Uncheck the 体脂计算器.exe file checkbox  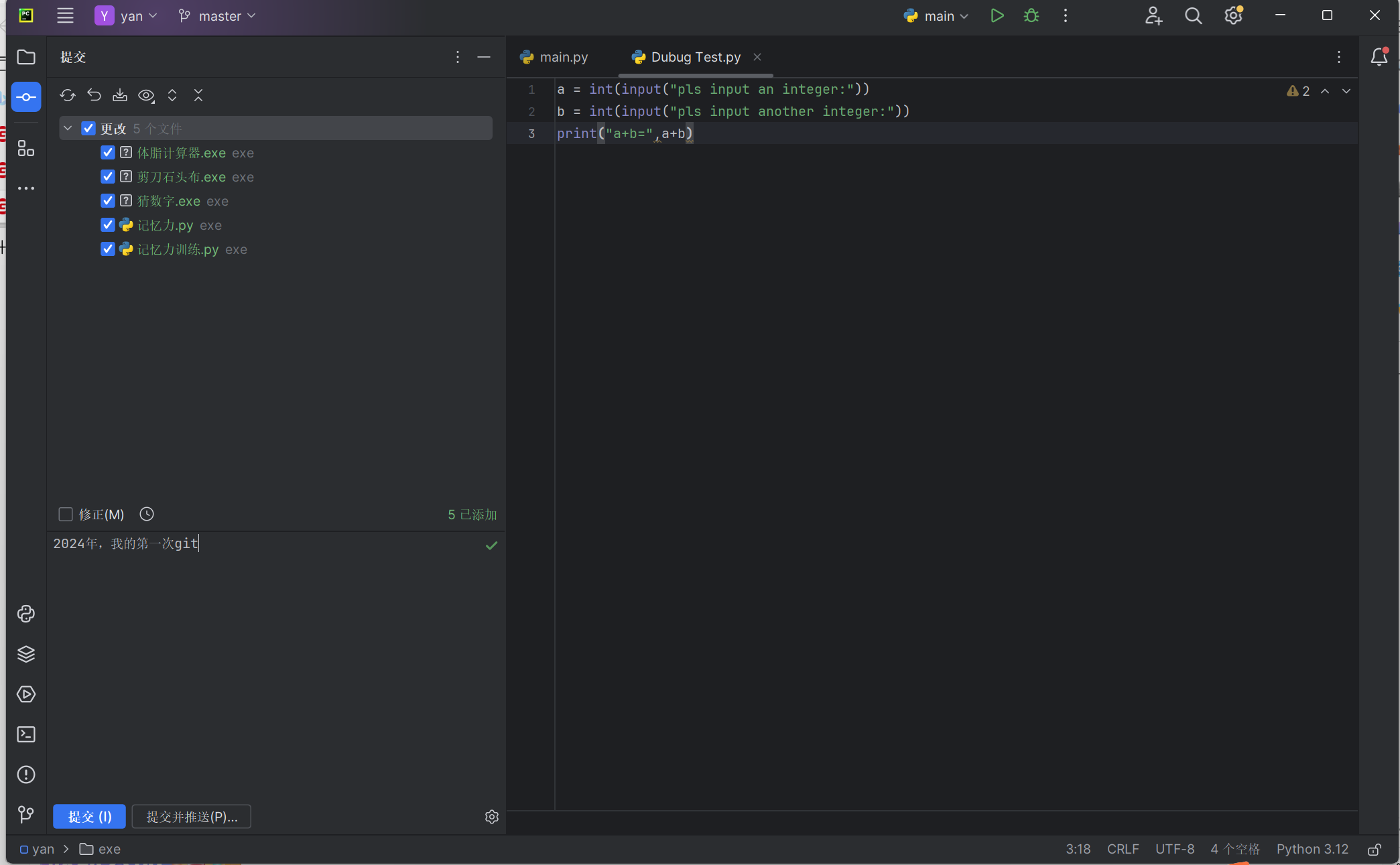click(x=107, y=153)
